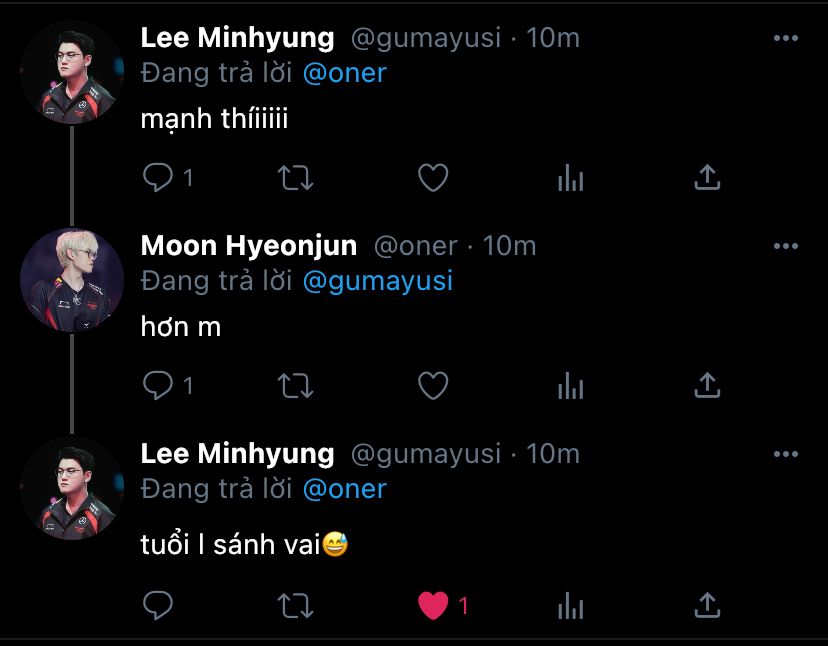This screenshot has width=828, height=646.
Task: Click the Moon Hyeonjun display name
Action: (248, 246)
